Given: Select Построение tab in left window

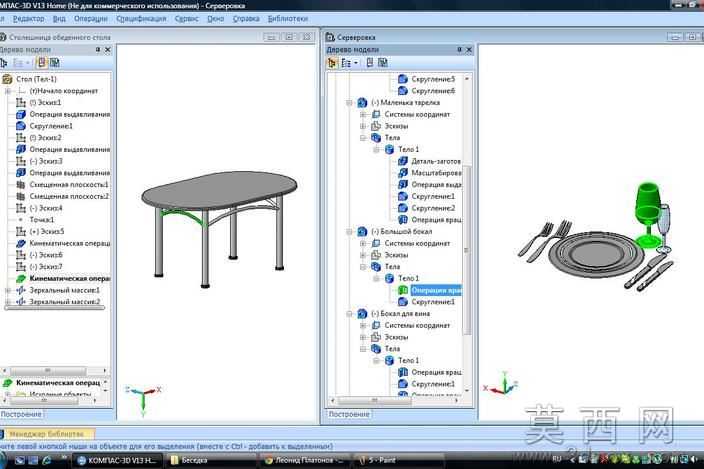Looking at the screenshot, I should [21, 414].
